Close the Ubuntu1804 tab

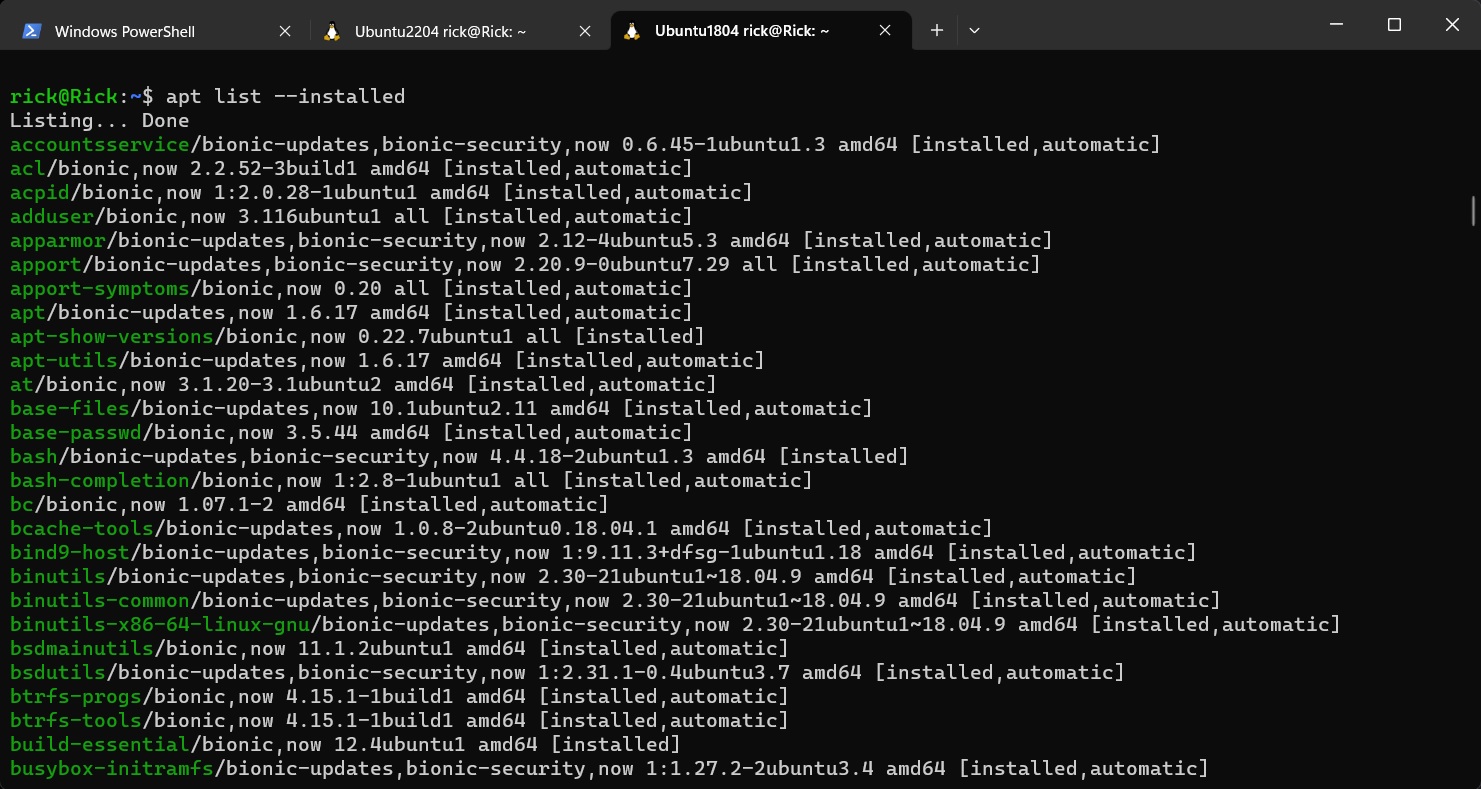click(885, 31)
